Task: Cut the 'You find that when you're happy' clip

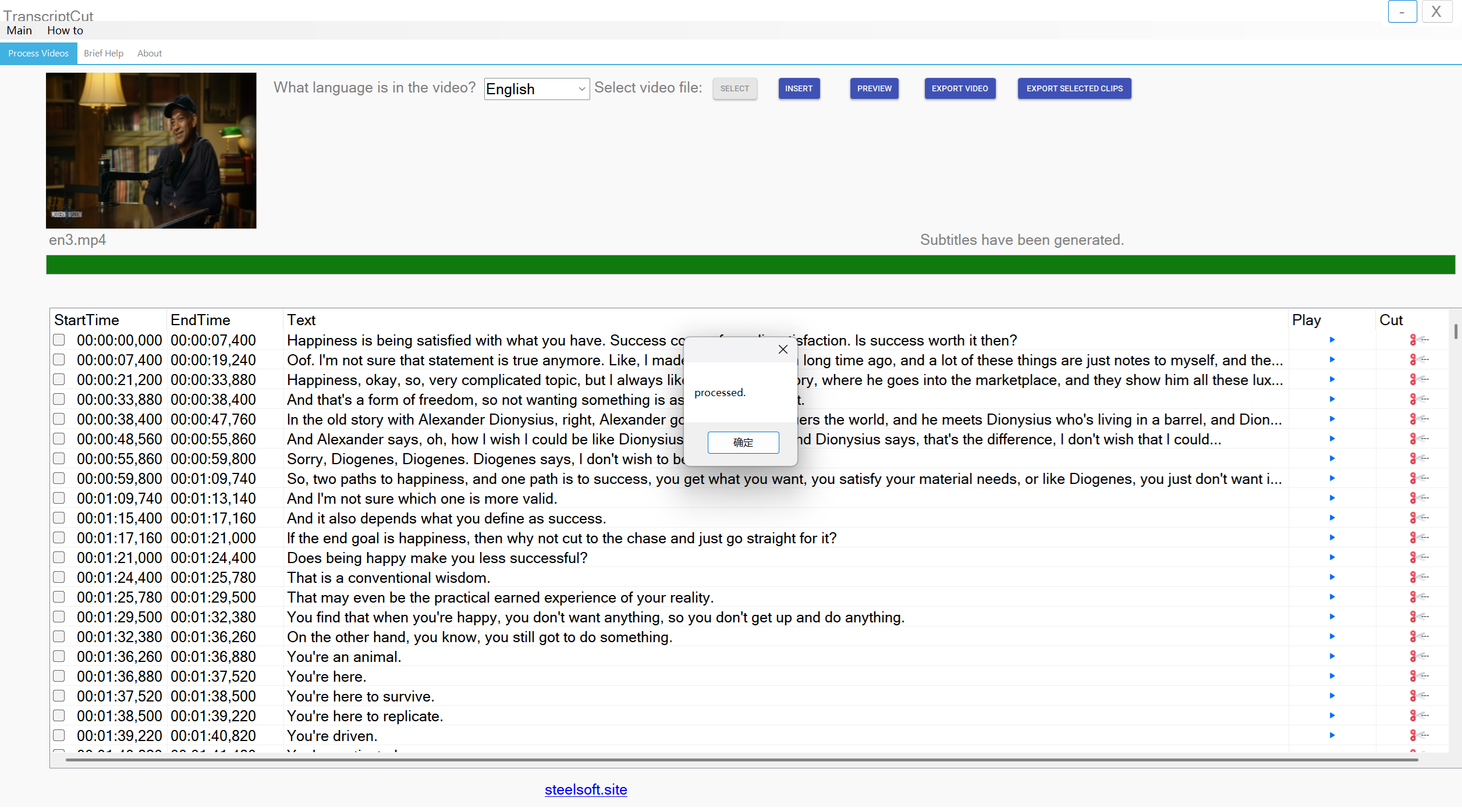Action: pos(1419,617)
